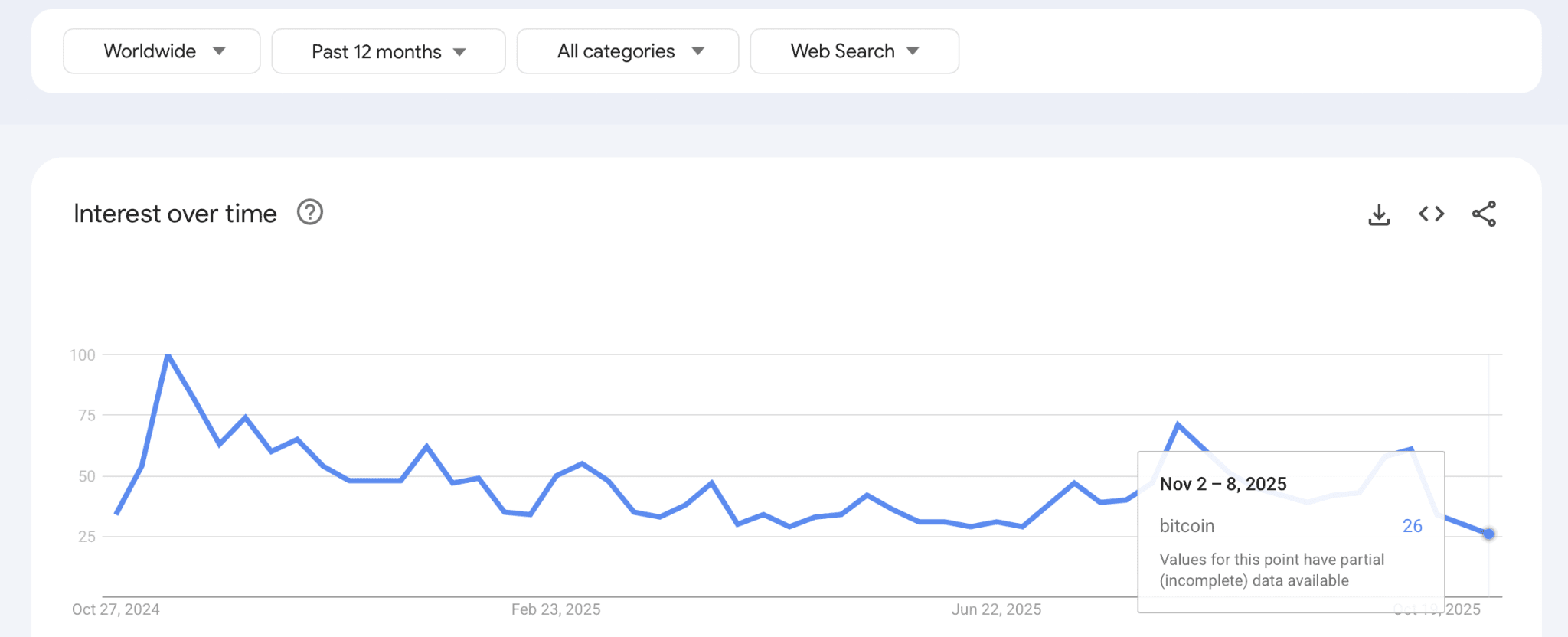Click the Interest over time heading
1568x637 pixels.
pyautogui.click(x=175, y=214)
